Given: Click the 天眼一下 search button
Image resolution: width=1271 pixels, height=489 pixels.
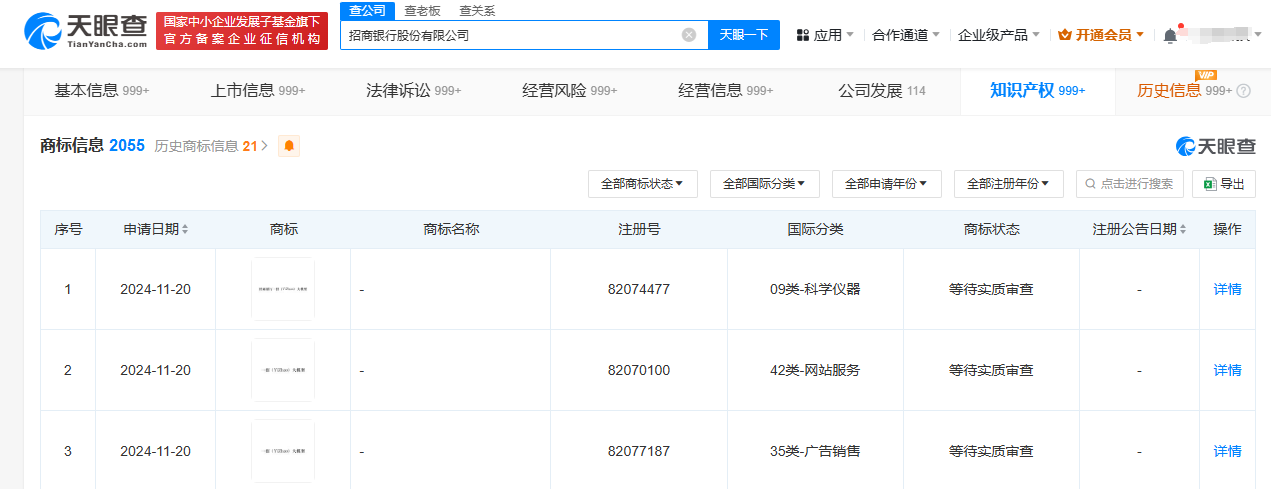Looking at the screenshot, I should click(x=744, y=35).
